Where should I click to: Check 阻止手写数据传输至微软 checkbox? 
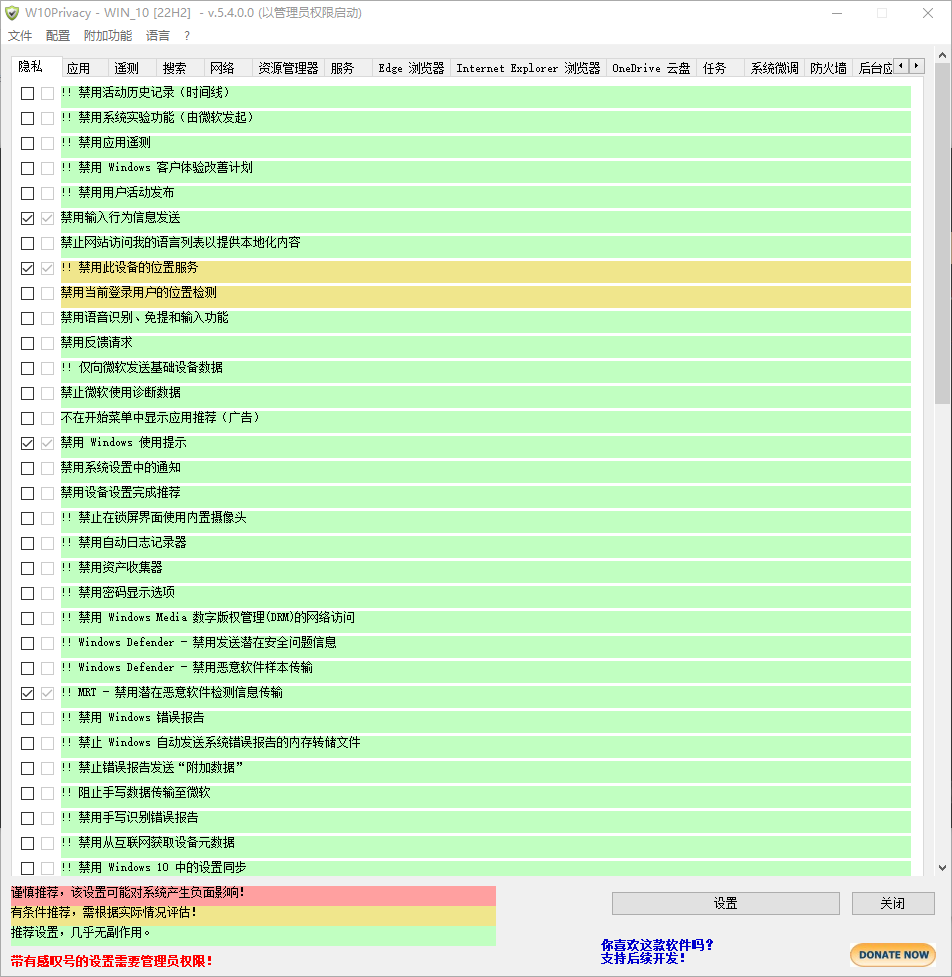(x=27, y=793)
